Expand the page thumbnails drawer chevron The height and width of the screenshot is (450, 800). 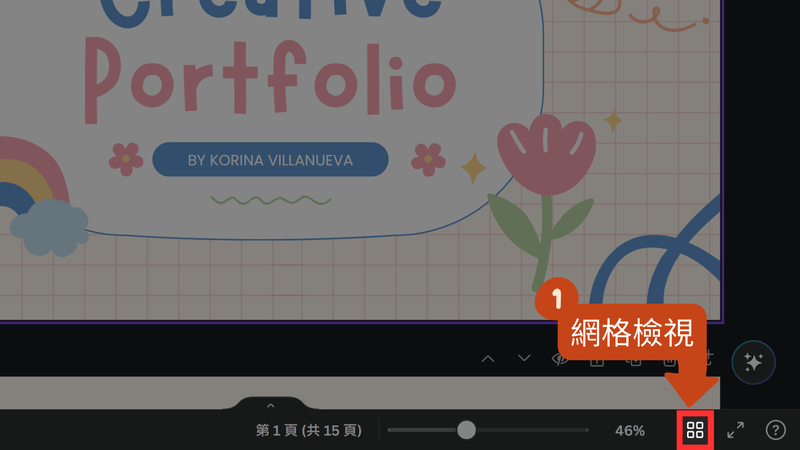[270, 405]
